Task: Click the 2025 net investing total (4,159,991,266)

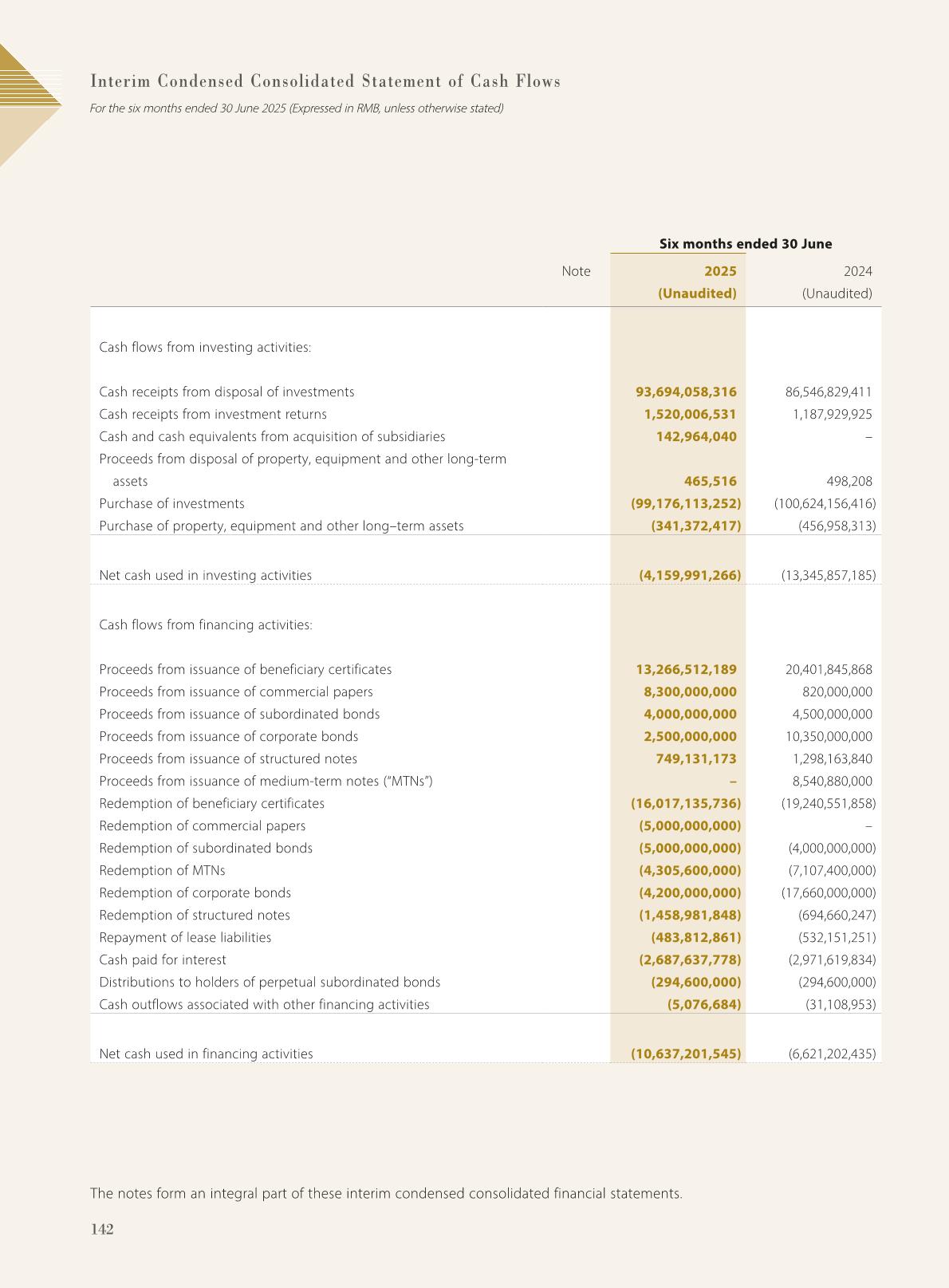Action: coord(690,576)
